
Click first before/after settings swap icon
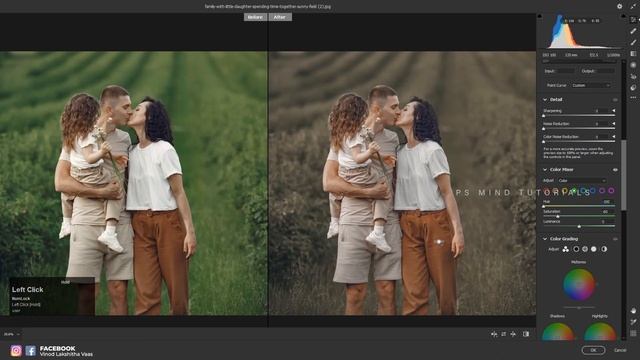494,334
